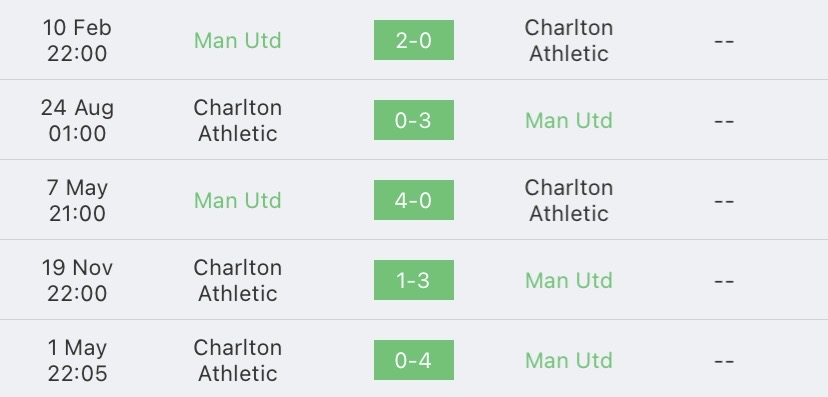Open the 0-3 score box
828x397 pixels.
coord(413,120)
